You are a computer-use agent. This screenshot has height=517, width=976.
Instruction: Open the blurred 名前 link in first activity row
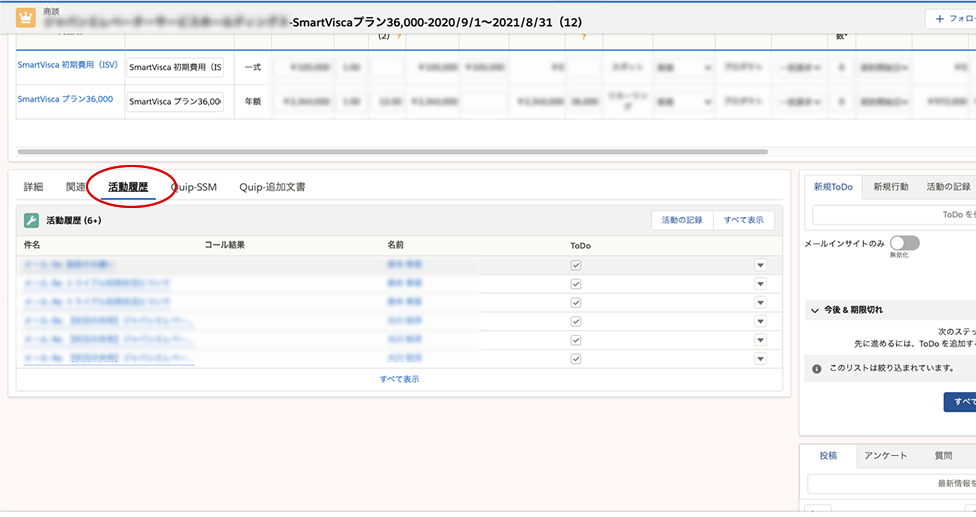405,265
